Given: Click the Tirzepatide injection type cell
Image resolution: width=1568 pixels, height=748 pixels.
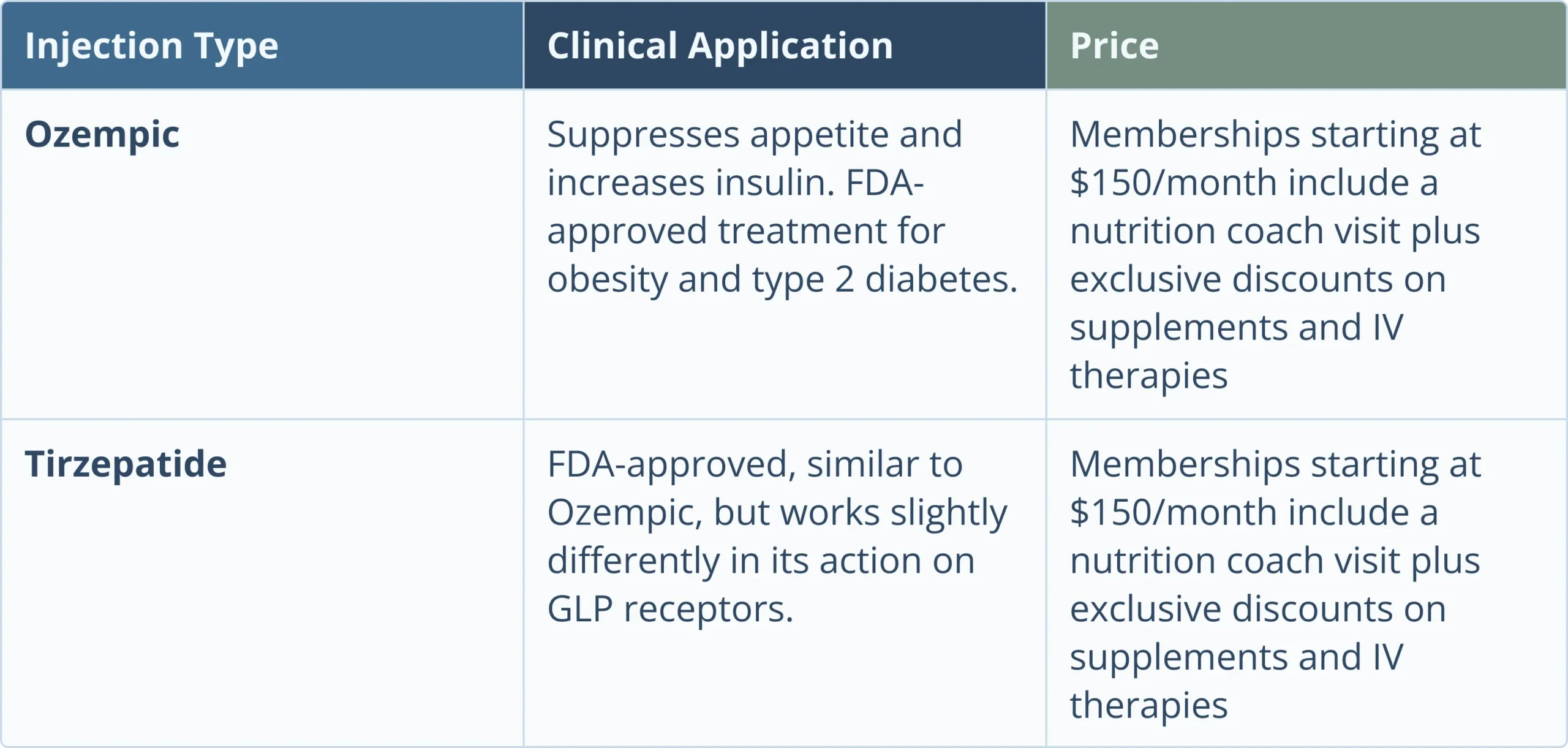Looking at the screenshot, I should (126, 464).
